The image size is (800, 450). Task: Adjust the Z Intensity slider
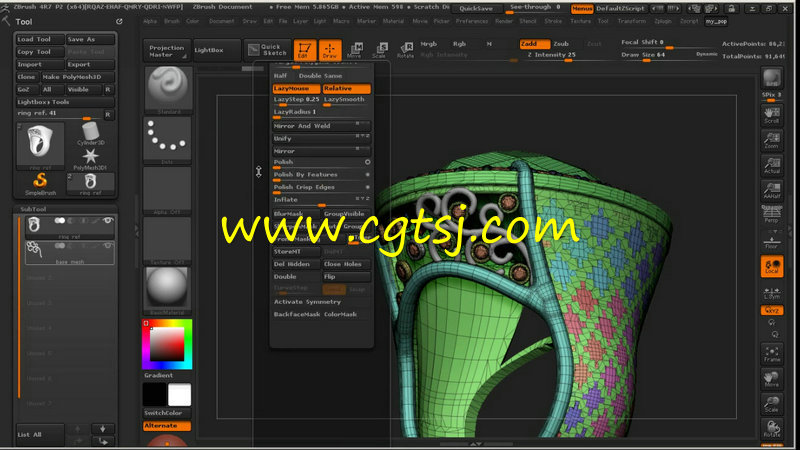click(x=552, y=56)
